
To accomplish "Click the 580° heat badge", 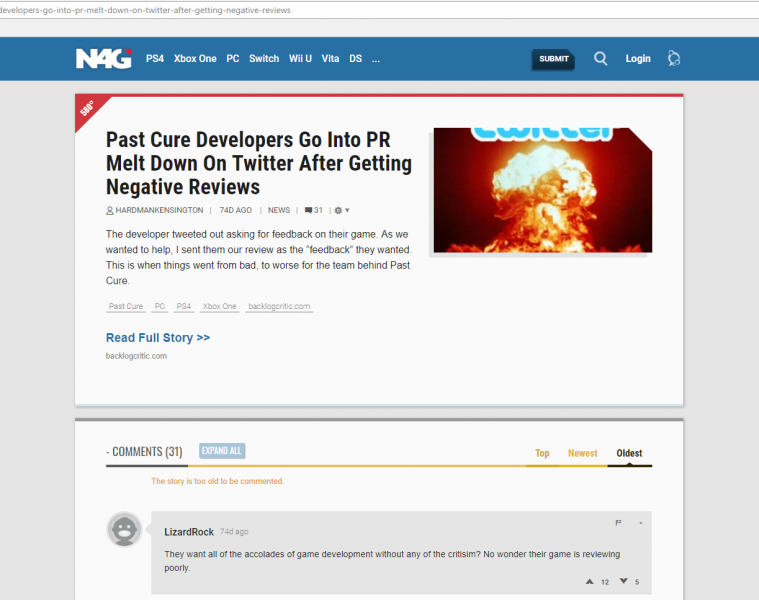I will (x=88, y=108).
